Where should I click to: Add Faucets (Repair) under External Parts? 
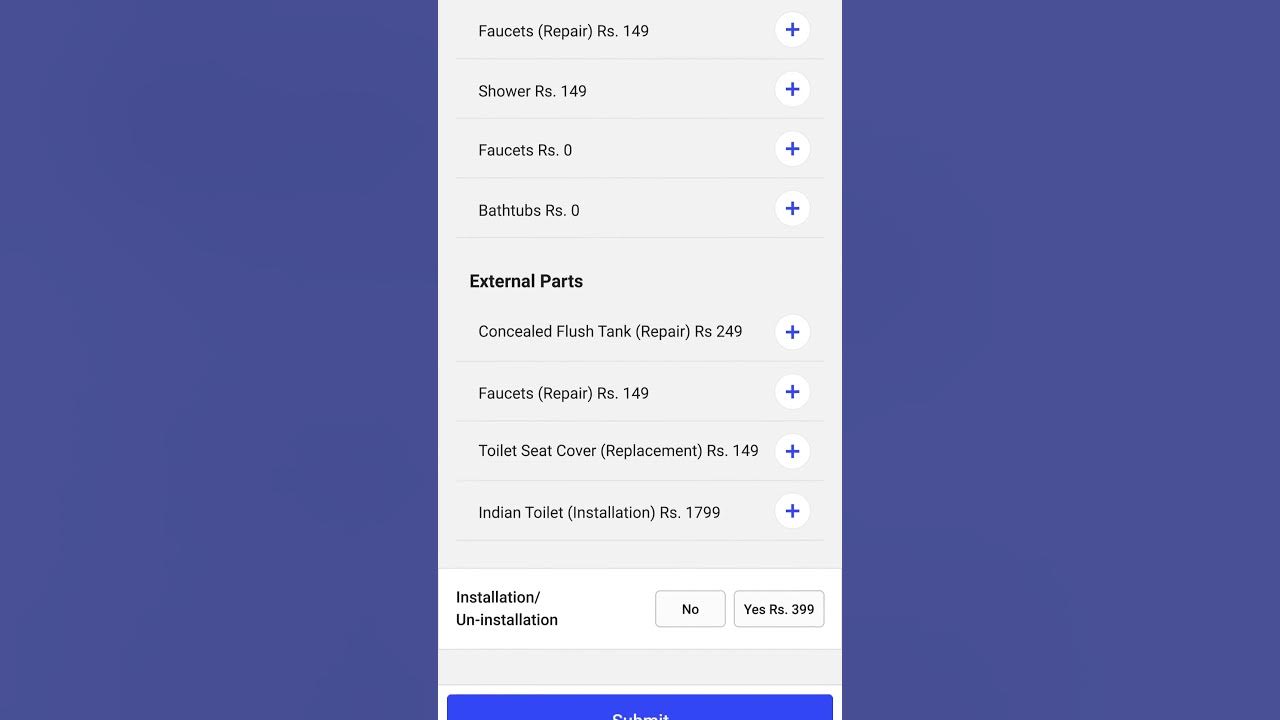[792, 392]
